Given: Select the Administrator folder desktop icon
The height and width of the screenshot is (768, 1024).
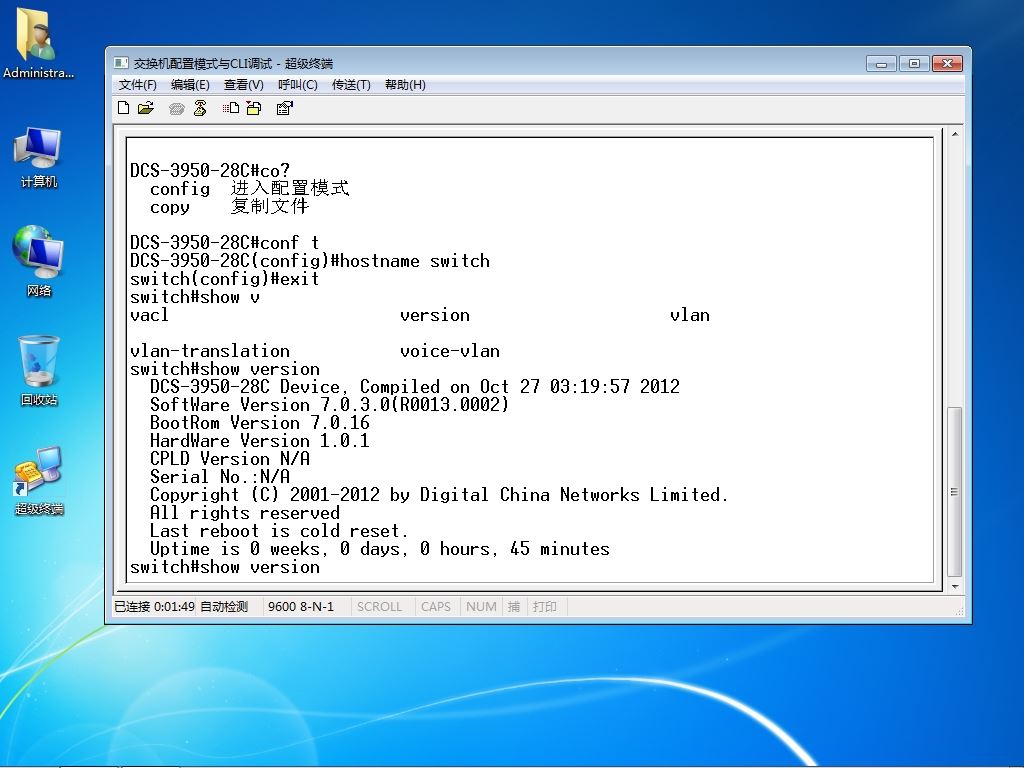Looking at the screenshot, I should 38,43.
